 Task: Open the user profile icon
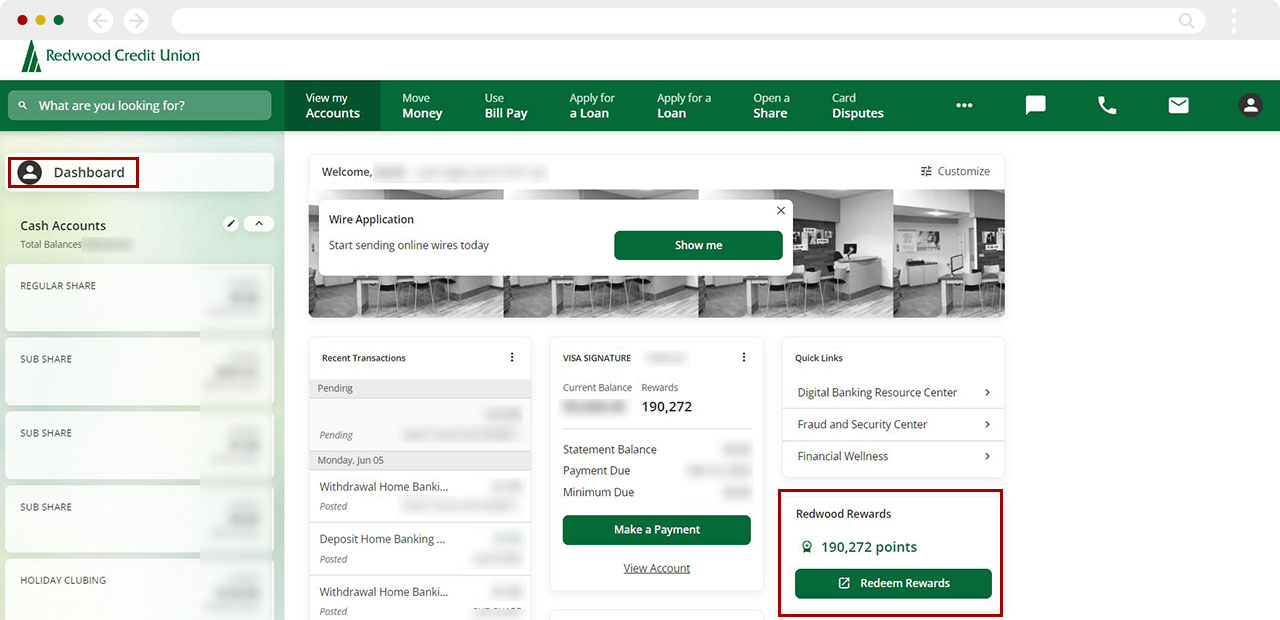pos(1250,105)
